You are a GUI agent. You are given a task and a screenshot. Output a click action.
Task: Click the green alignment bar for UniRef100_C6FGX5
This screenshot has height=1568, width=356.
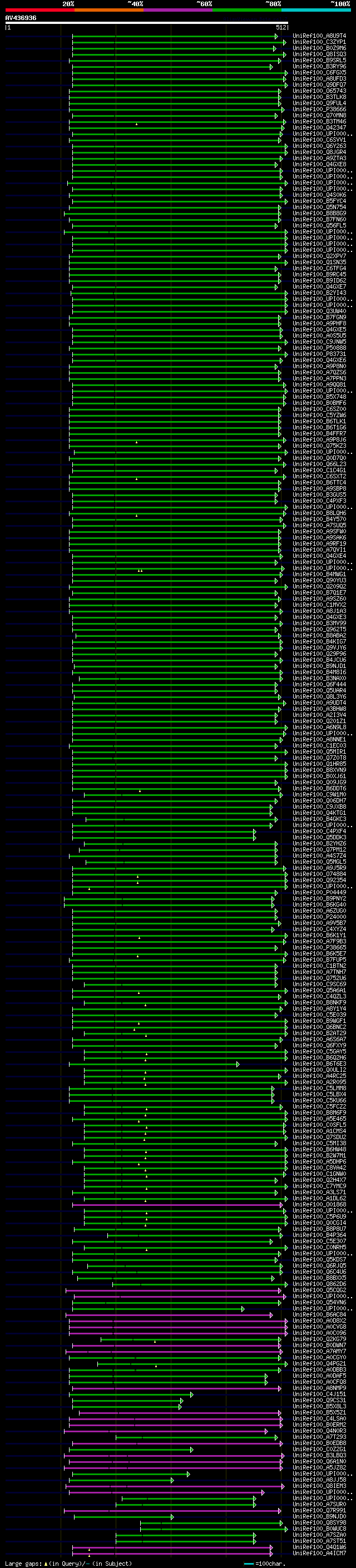click(179, 73)
